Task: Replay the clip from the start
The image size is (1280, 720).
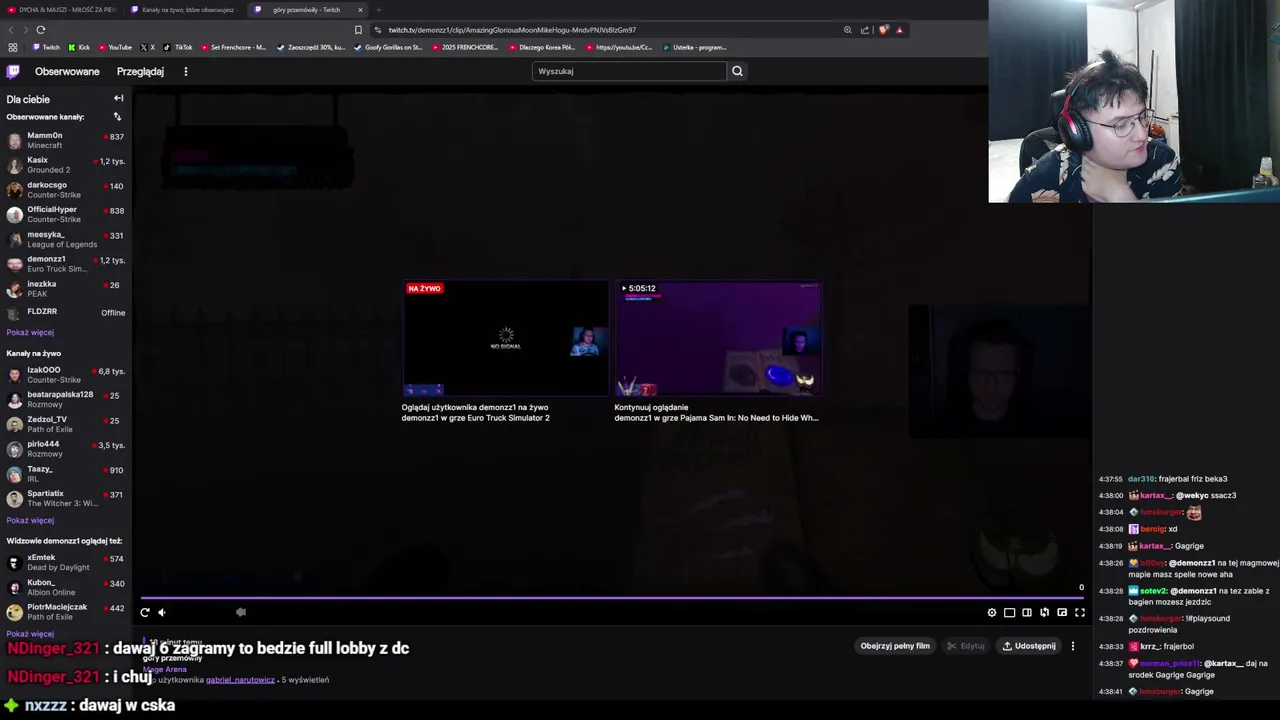Action: tap(145, 612)
